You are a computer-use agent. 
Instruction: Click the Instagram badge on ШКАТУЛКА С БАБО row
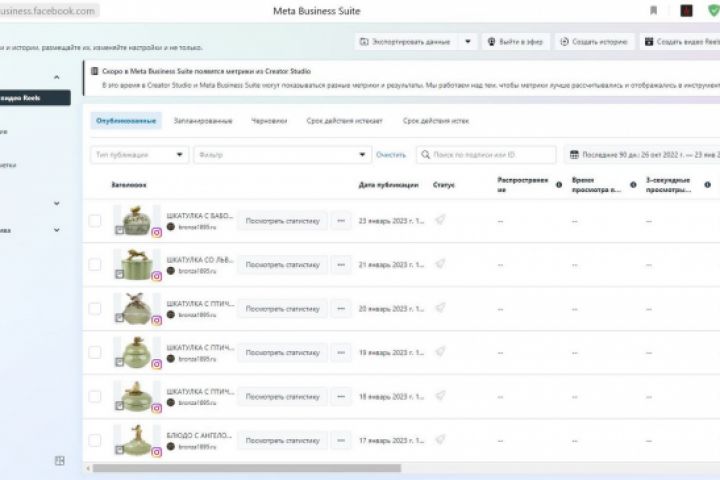click(157, 232)
